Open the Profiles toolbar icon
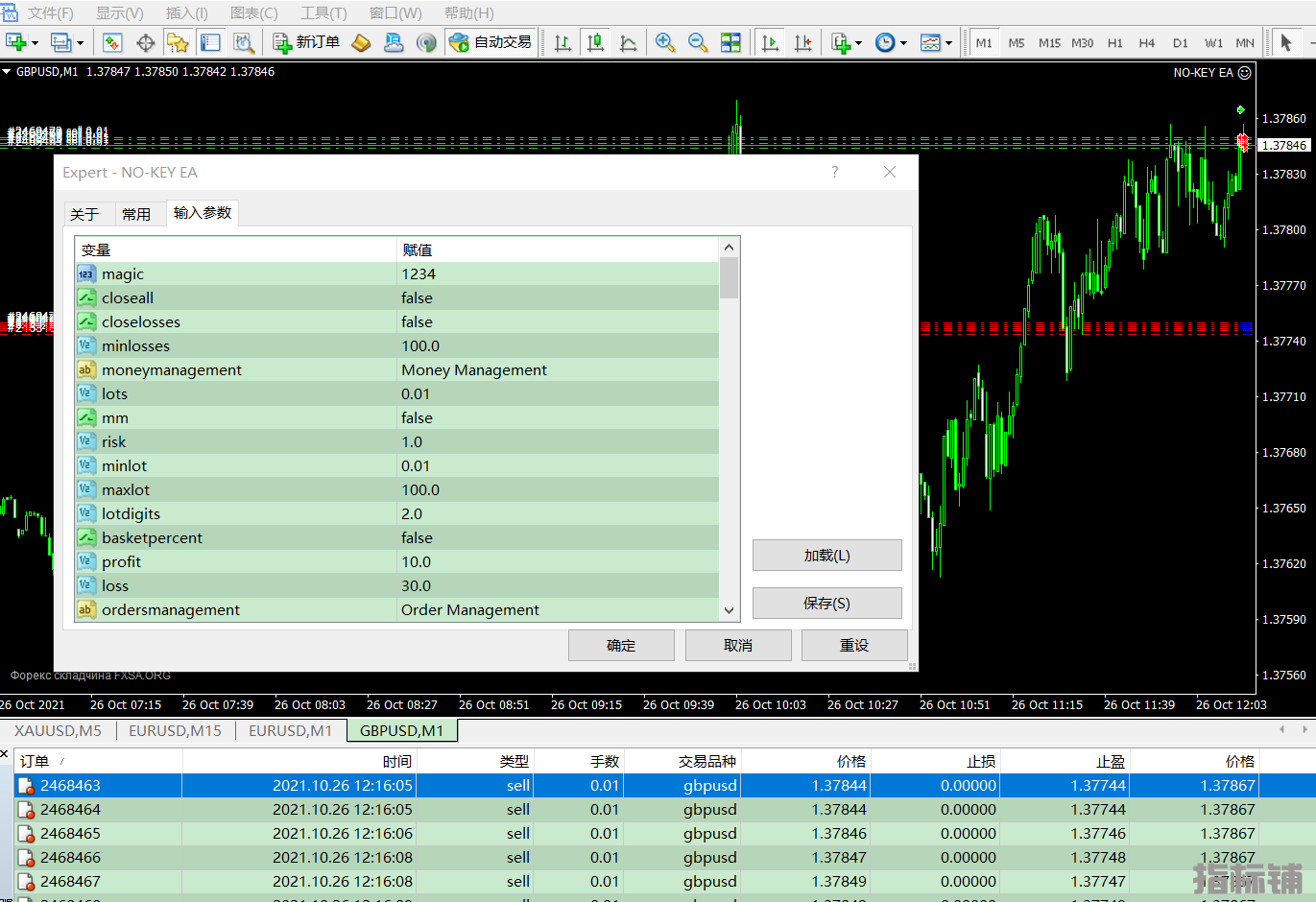 point(60,42)
